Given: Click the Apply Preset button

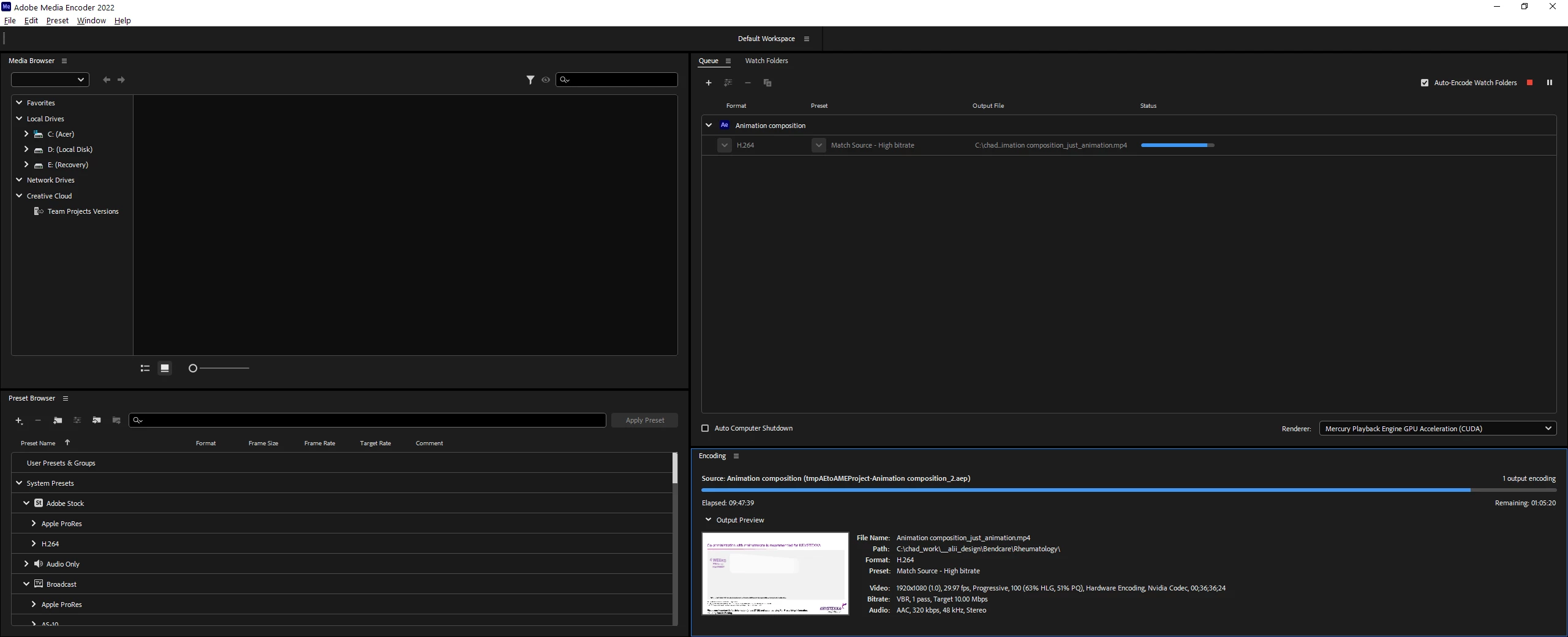Looking at the screenshot, I should pos(644,420).
